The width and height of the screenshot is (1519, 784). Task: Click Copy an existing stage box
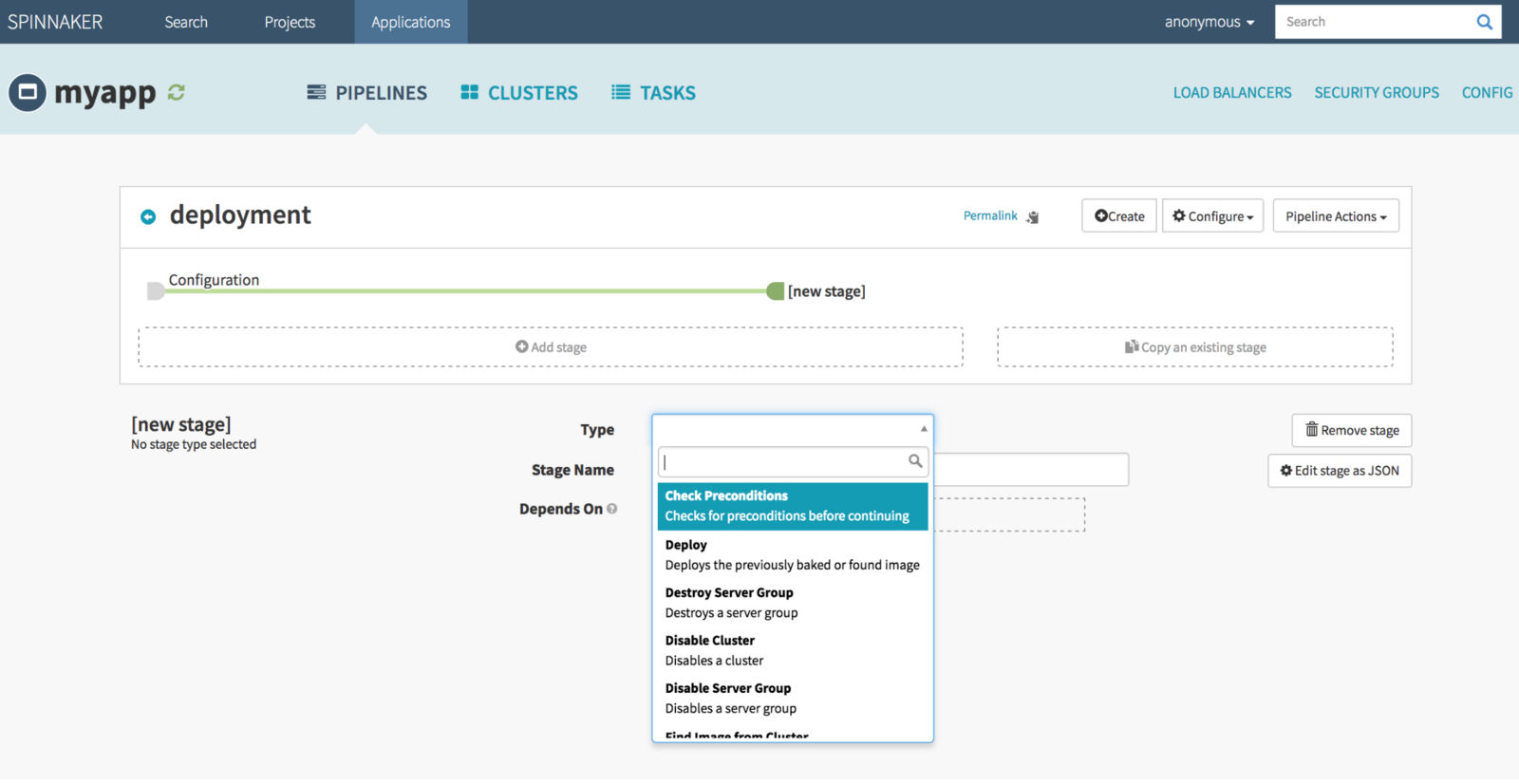pyautogui.click(x=1195, y=347)
